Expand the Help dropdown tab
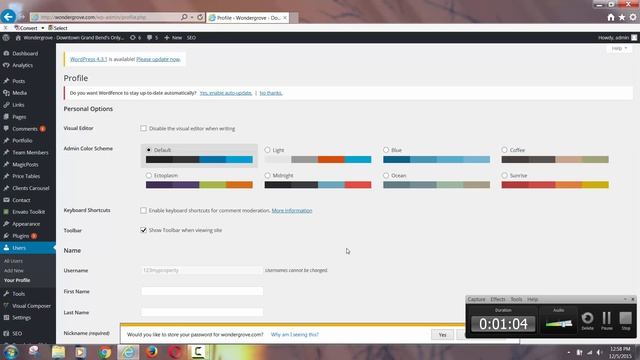 tap(619, 48)
